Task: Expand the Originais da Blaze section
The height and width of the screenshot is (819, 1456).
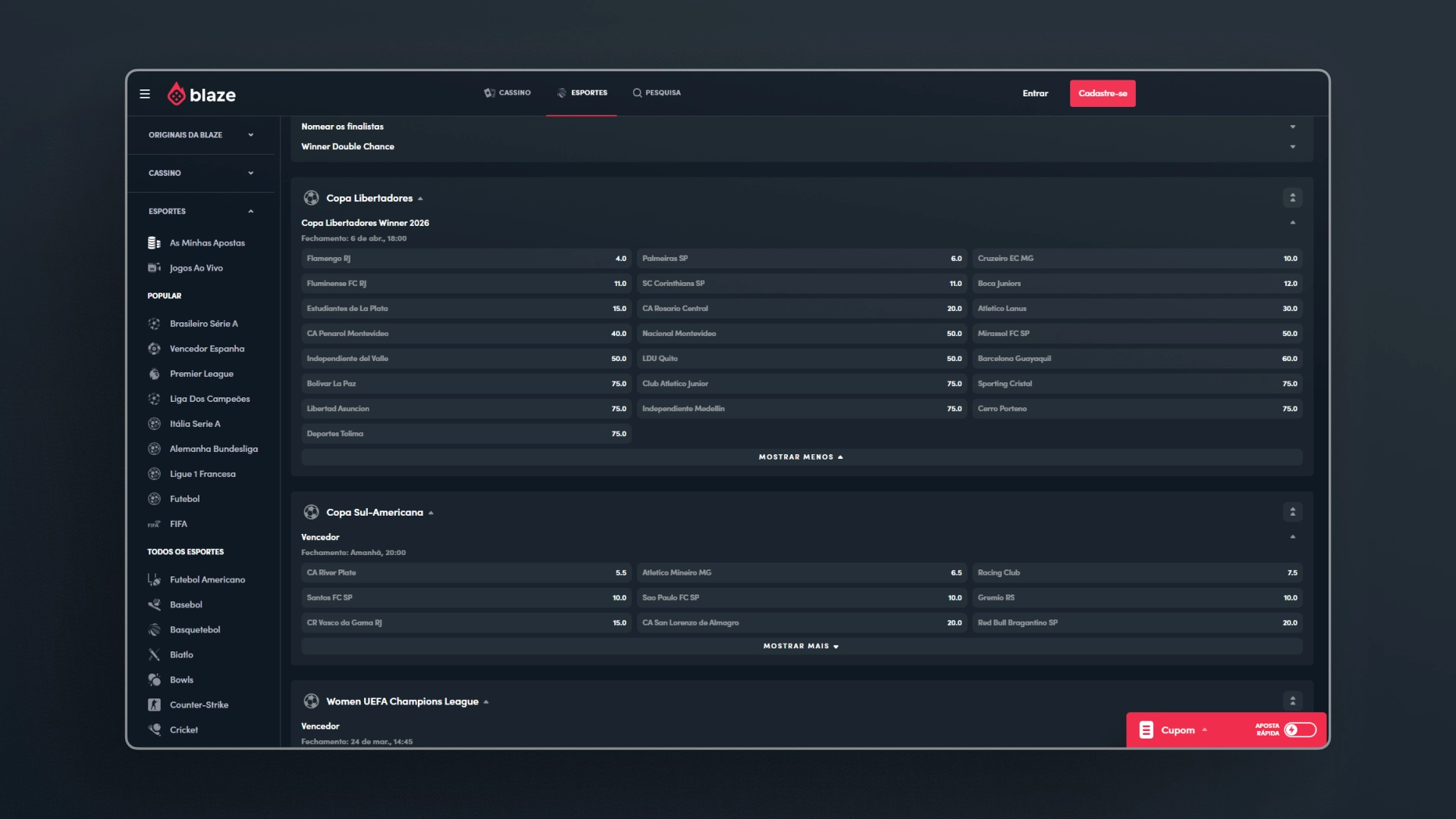Action: (x=201, y=135)
